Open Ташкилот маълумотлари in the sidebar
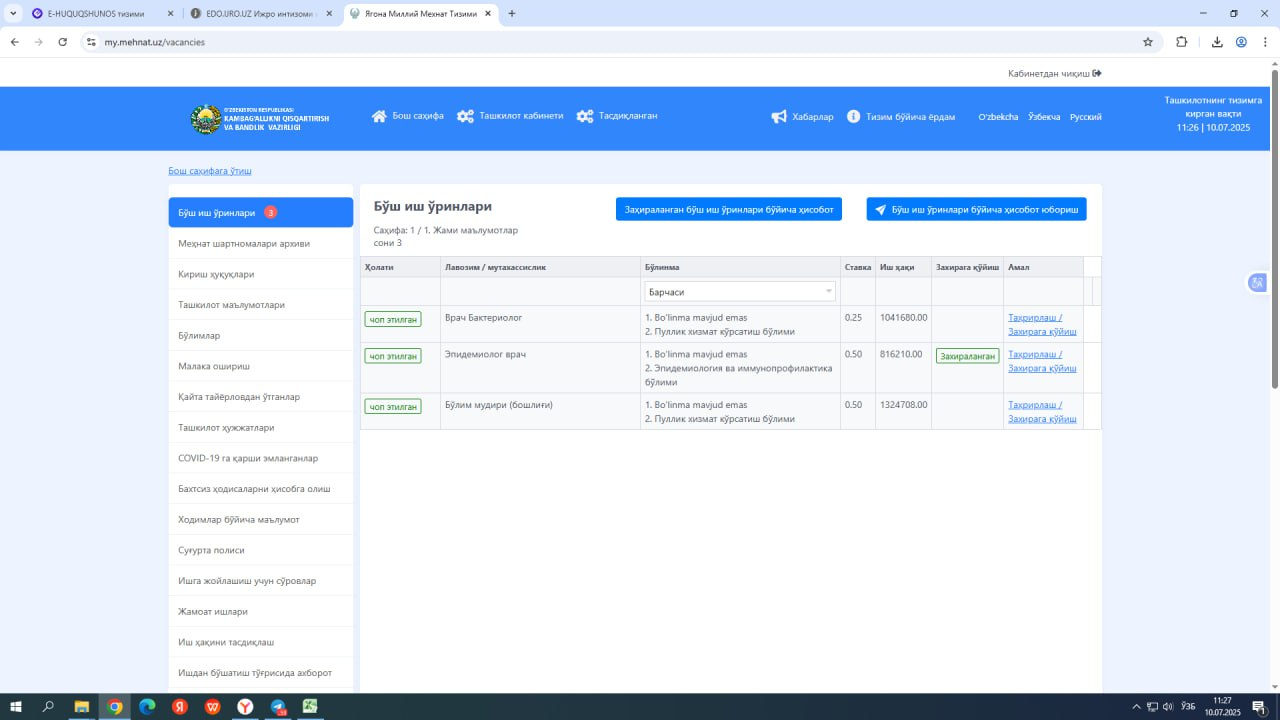Viewport: 1280px width, 720px height. coord(232,305)
